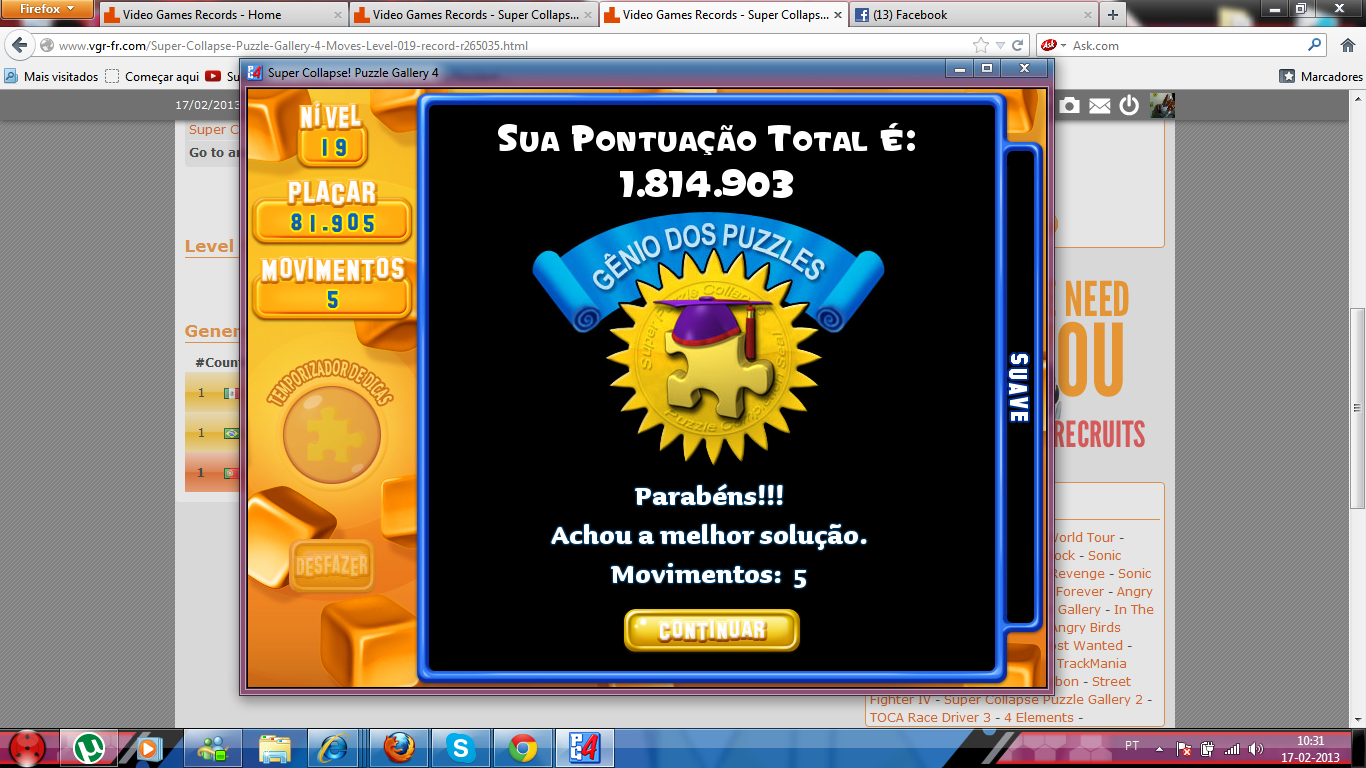Click the search magnifier in Ask.com box

[1315, 45]
